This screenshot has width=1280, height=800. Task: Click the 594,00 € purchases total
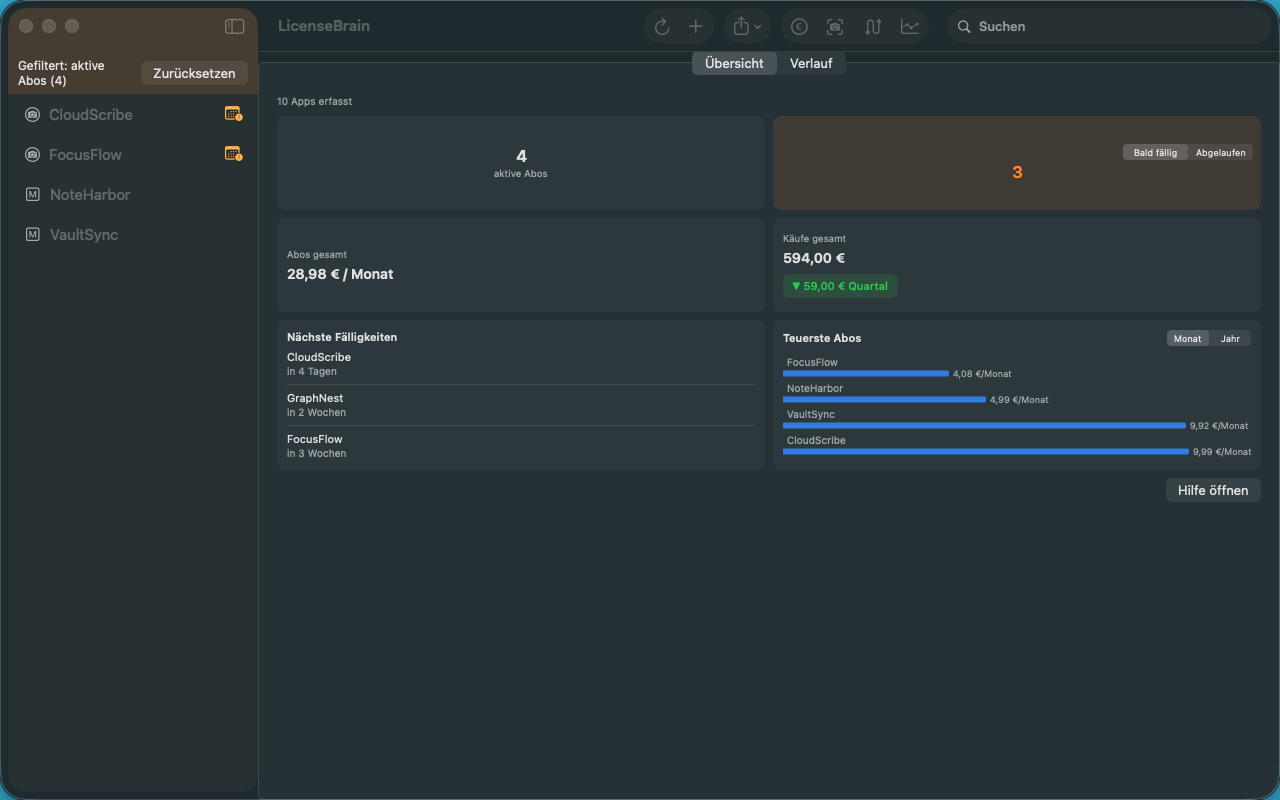[814, 258]
